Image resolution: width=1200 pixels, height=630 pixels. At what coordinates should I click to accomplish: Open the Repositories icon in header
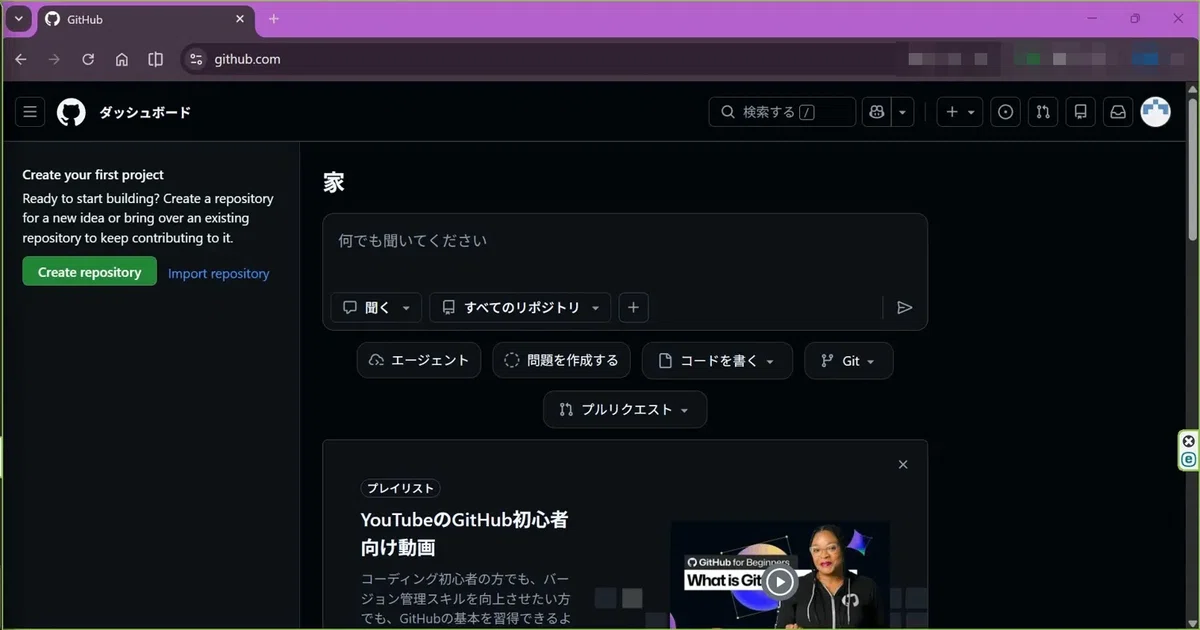pos(1080,112)
